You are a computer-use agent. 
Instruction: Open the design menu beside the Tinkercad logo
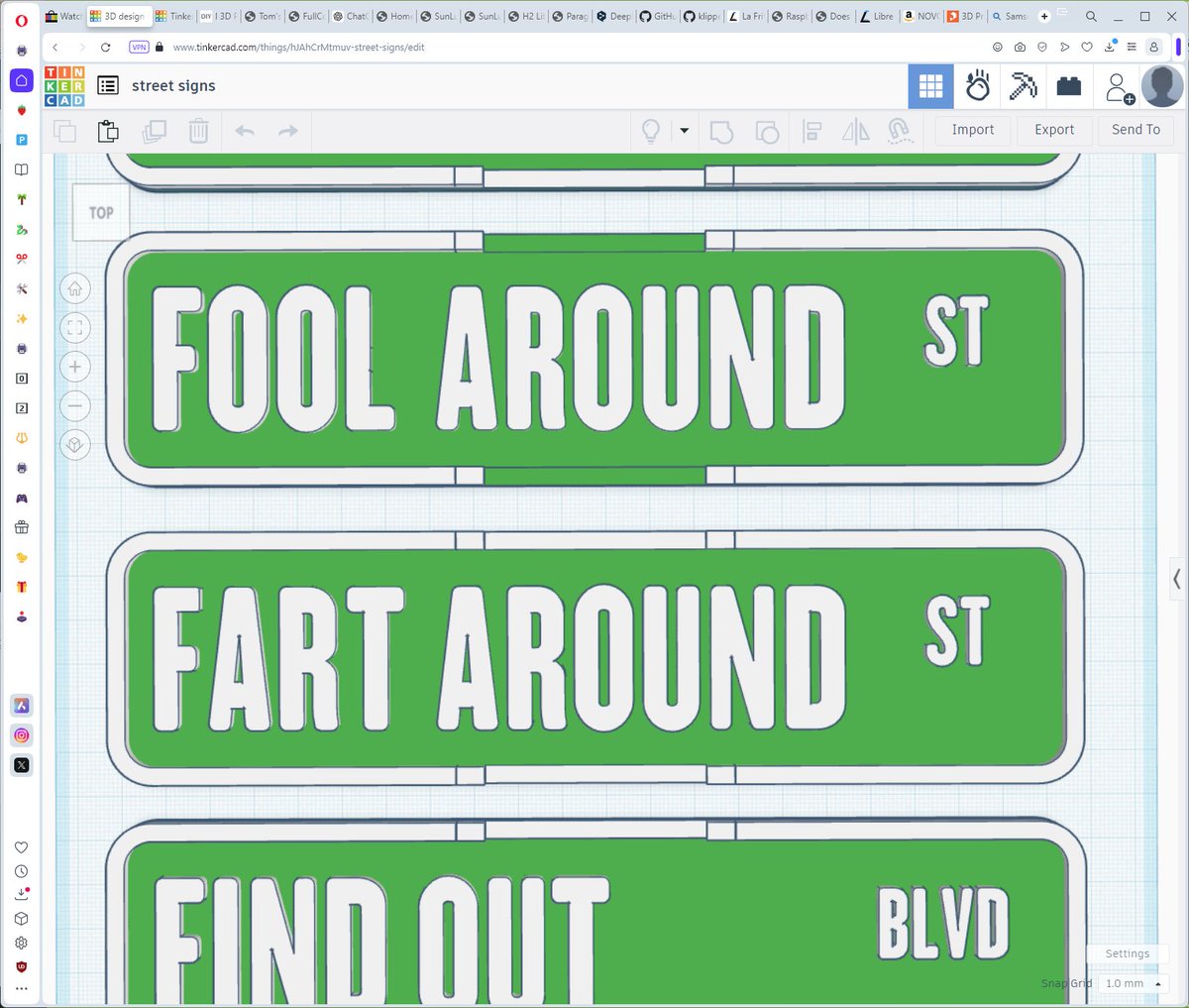[x=107, y=85]
